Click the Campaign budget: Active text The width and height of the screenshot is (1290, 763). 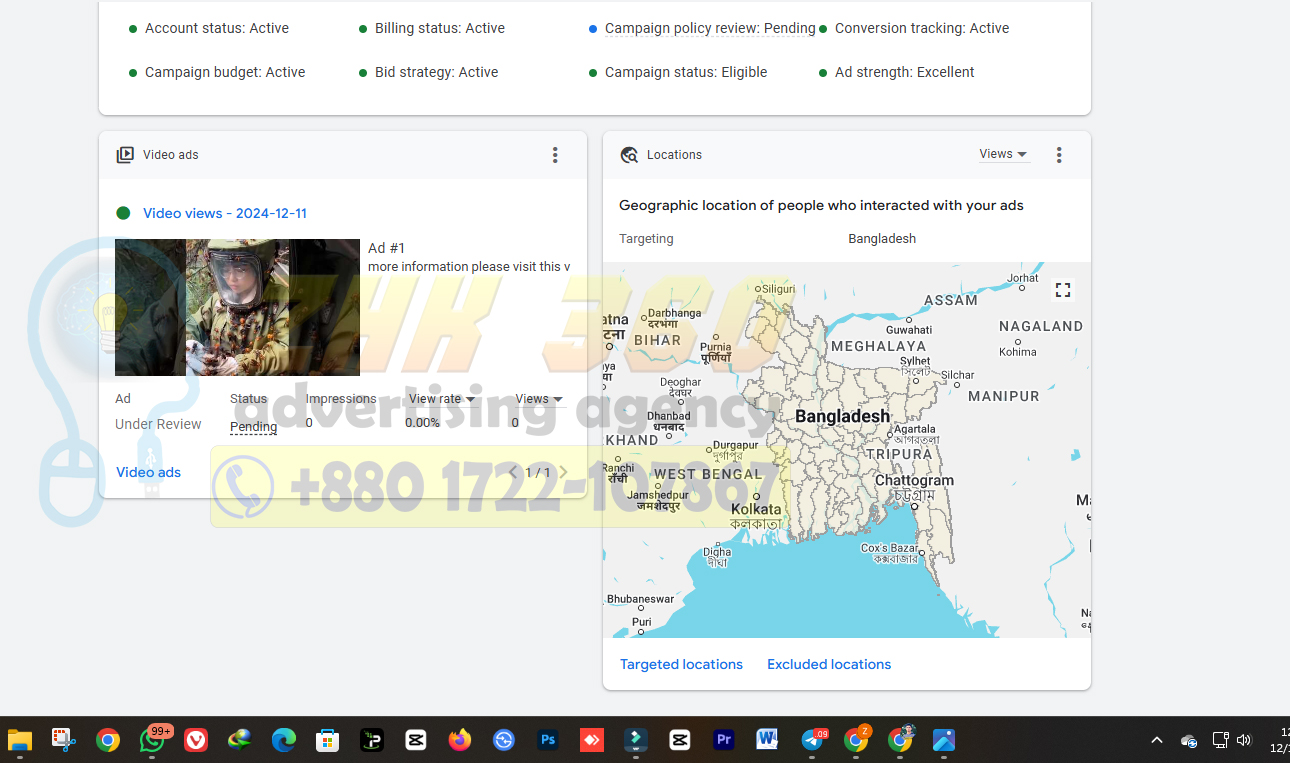click(225, 72)
